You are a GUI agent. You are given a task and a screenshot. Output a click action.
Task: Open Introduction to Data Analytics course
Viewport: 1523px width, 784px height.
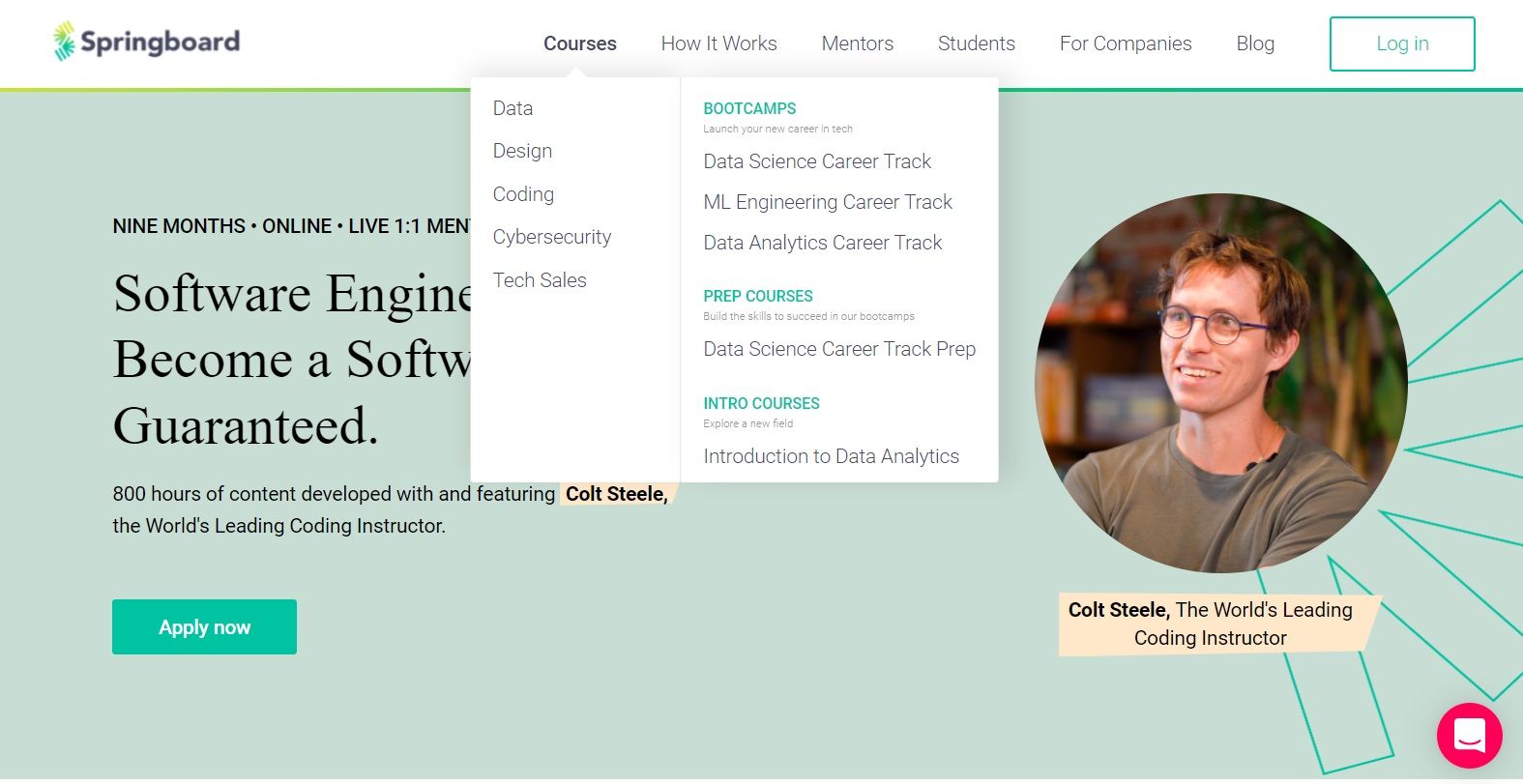pyautogui.click(x=831, y=456)
